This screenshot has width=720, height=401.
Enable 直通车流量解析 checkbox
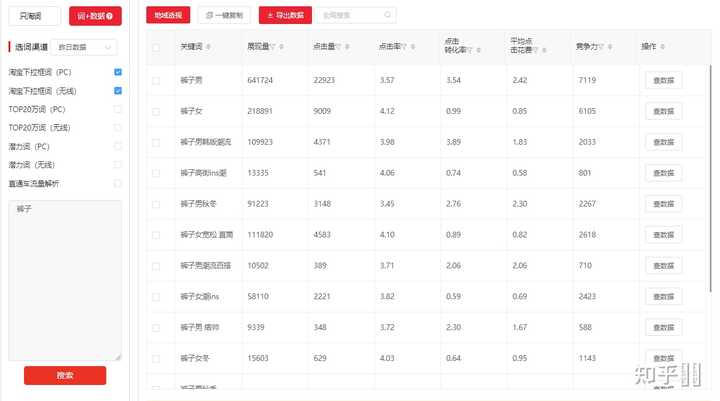(x=118, y=183)
